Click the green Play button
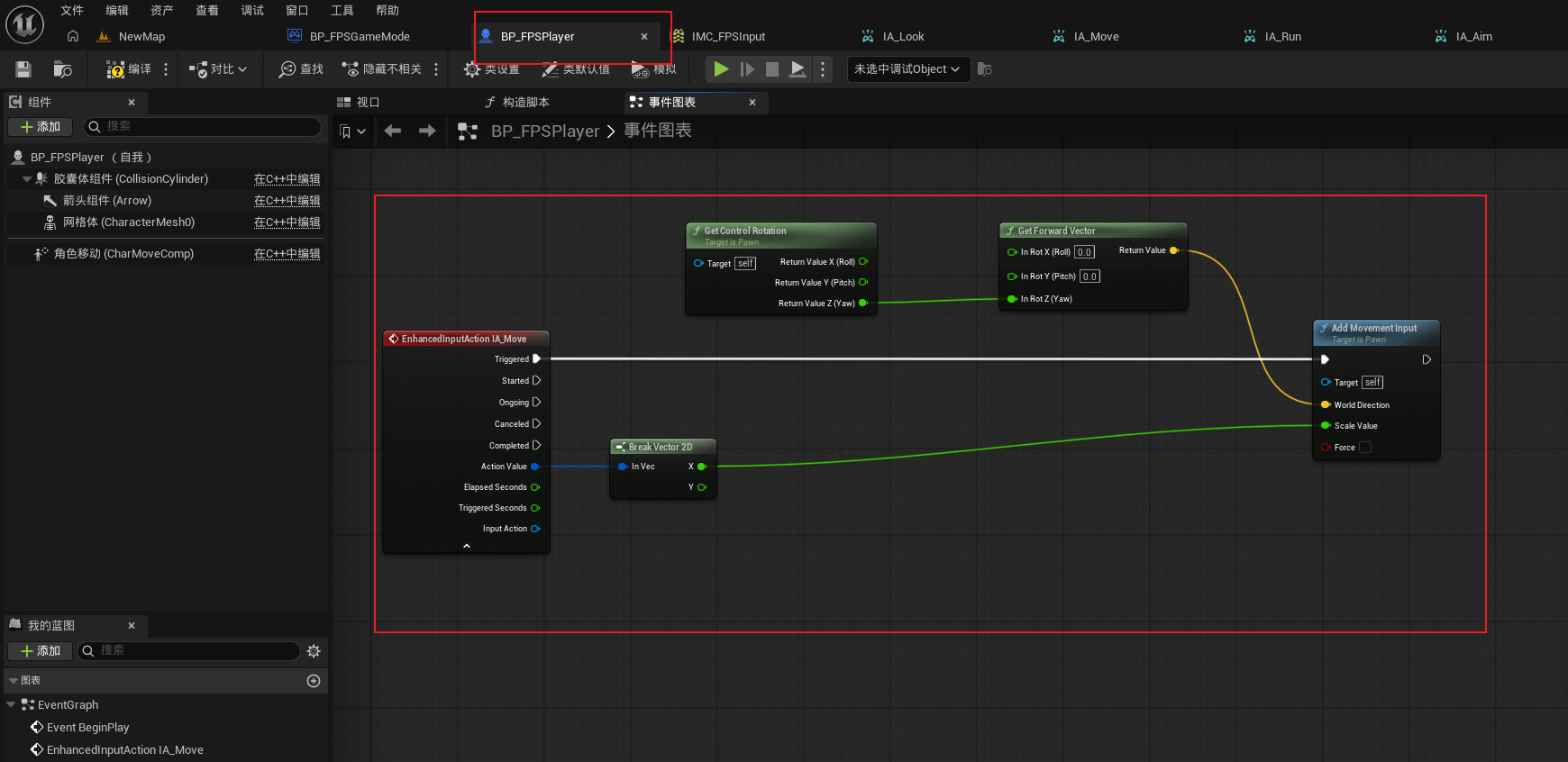The width and height of the screenshot is (1568, 762). coord(721,69)
